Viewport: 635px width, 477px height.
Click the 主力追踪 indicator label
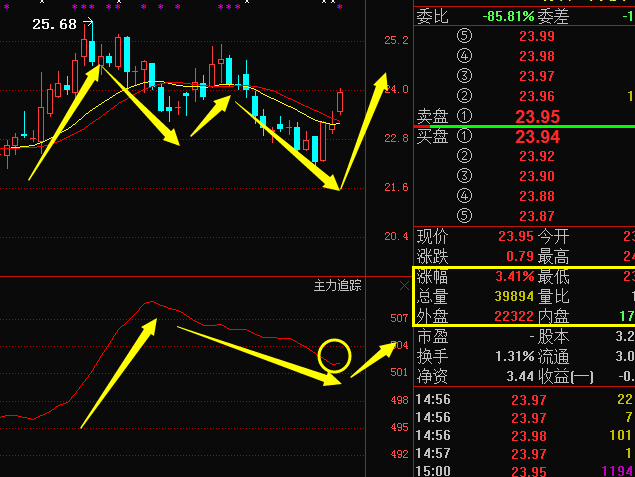(338, 286)
